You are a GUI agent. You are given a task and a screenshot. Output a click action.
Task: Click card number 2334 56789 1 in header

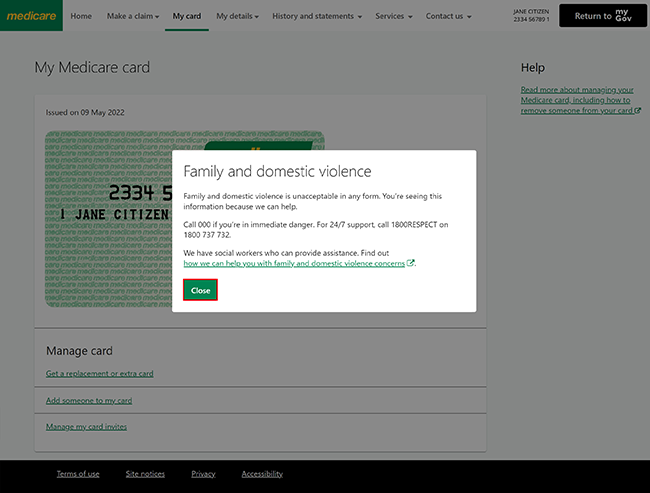[531, 19]
